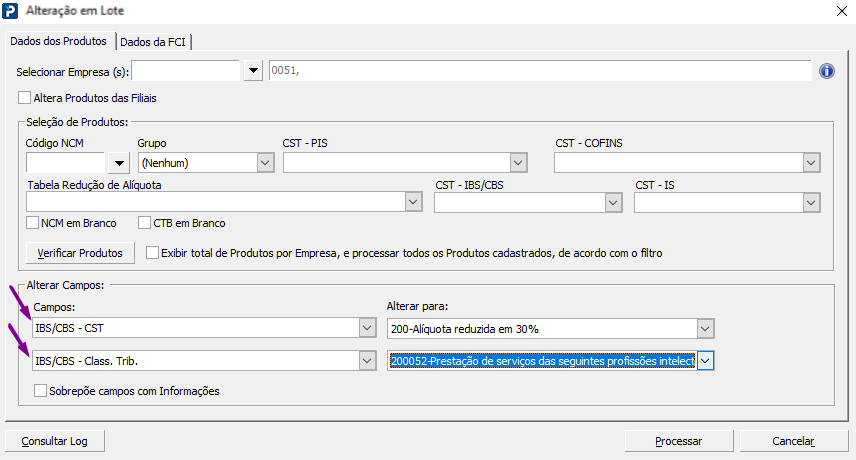Click the blue information icon
Image resolution: width=856 pixels, height=460 pixels.
coord(827,71)
